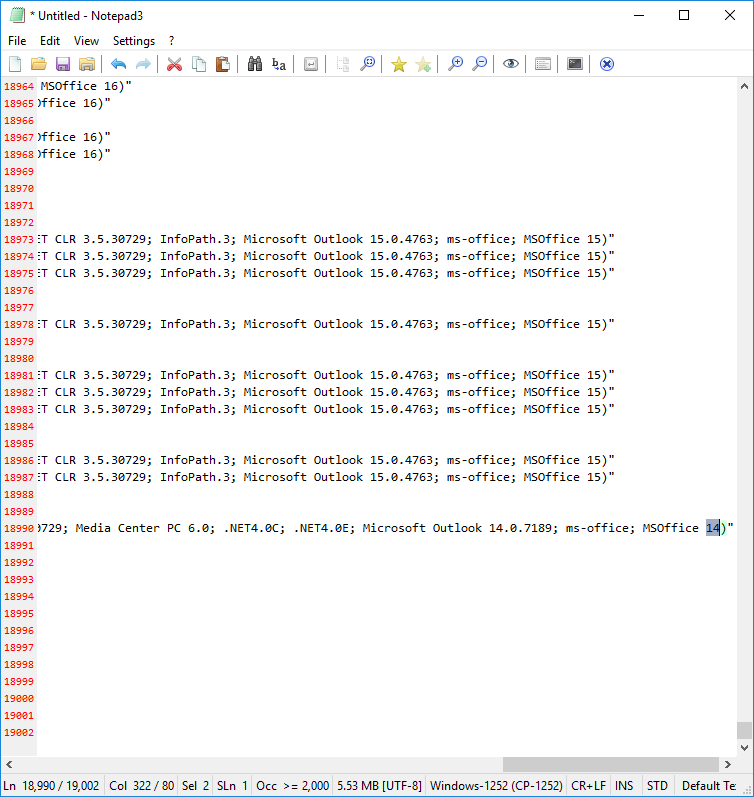Open the View menu
The width and height of the screenshot is (754, 797).
click(86, 41)
